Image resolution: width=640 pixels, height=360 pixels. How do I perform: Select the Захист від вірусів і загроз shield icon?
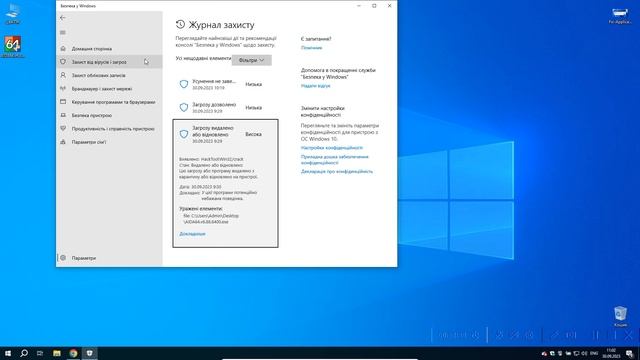point(63,62)
